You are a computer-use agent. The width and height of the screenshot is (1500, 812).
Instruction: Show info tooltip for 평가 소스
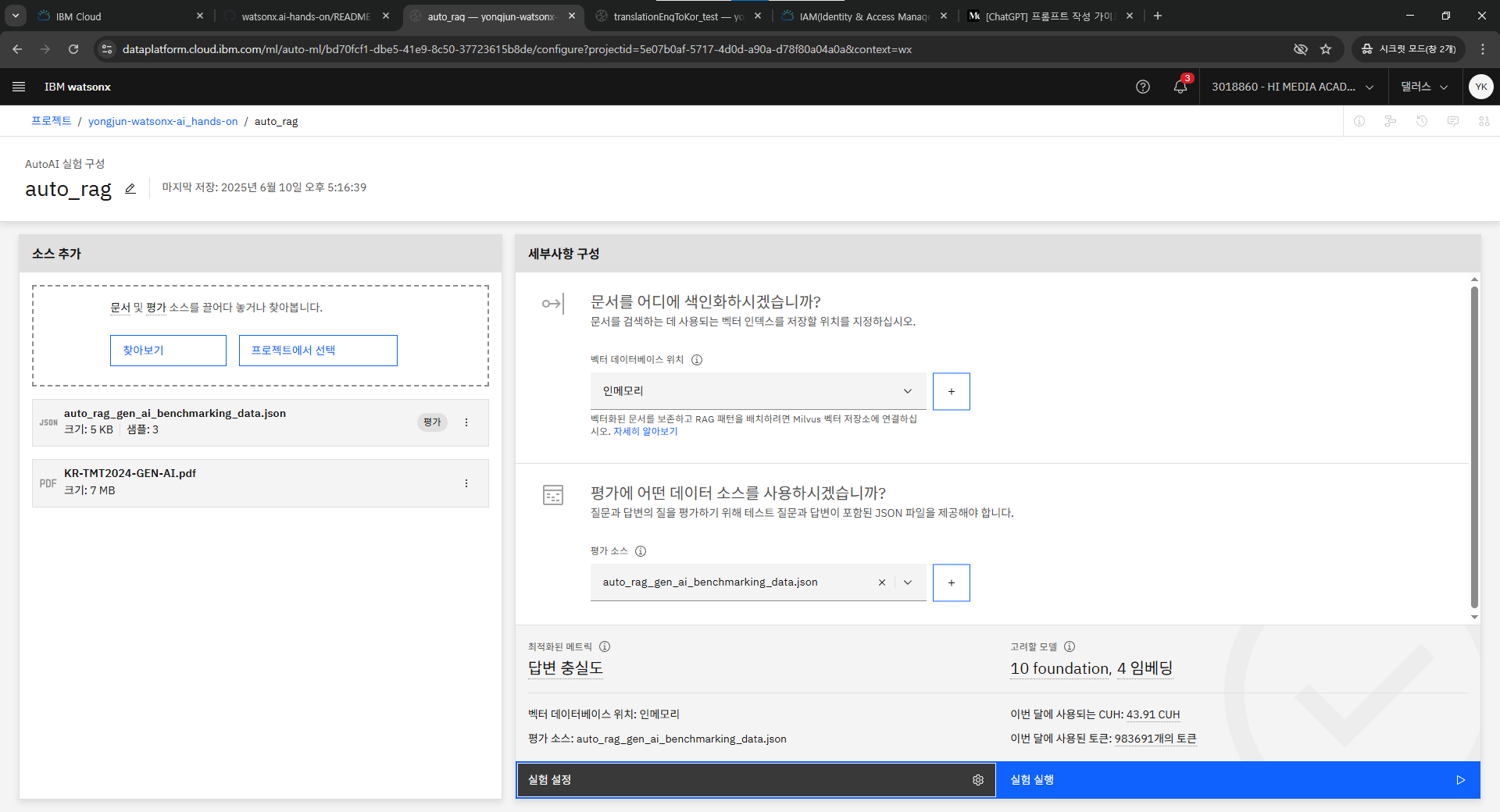641,551
